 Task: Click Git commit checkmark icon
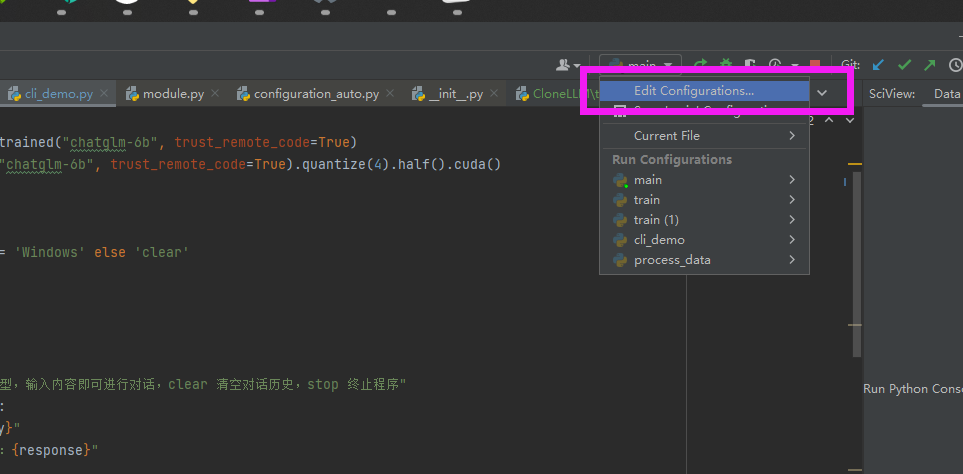(x=905, y=64)
